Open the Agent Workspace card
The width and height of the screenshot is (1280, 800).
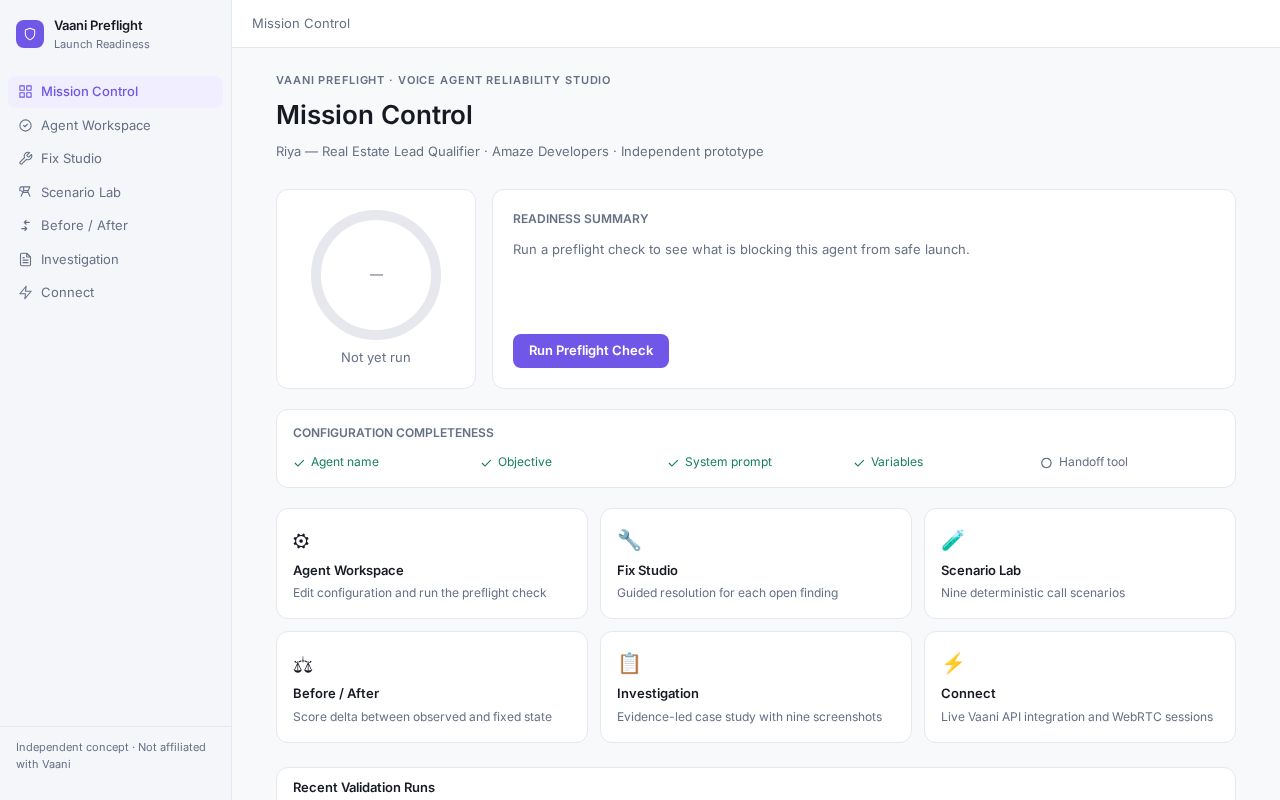[x=432, y=564]
